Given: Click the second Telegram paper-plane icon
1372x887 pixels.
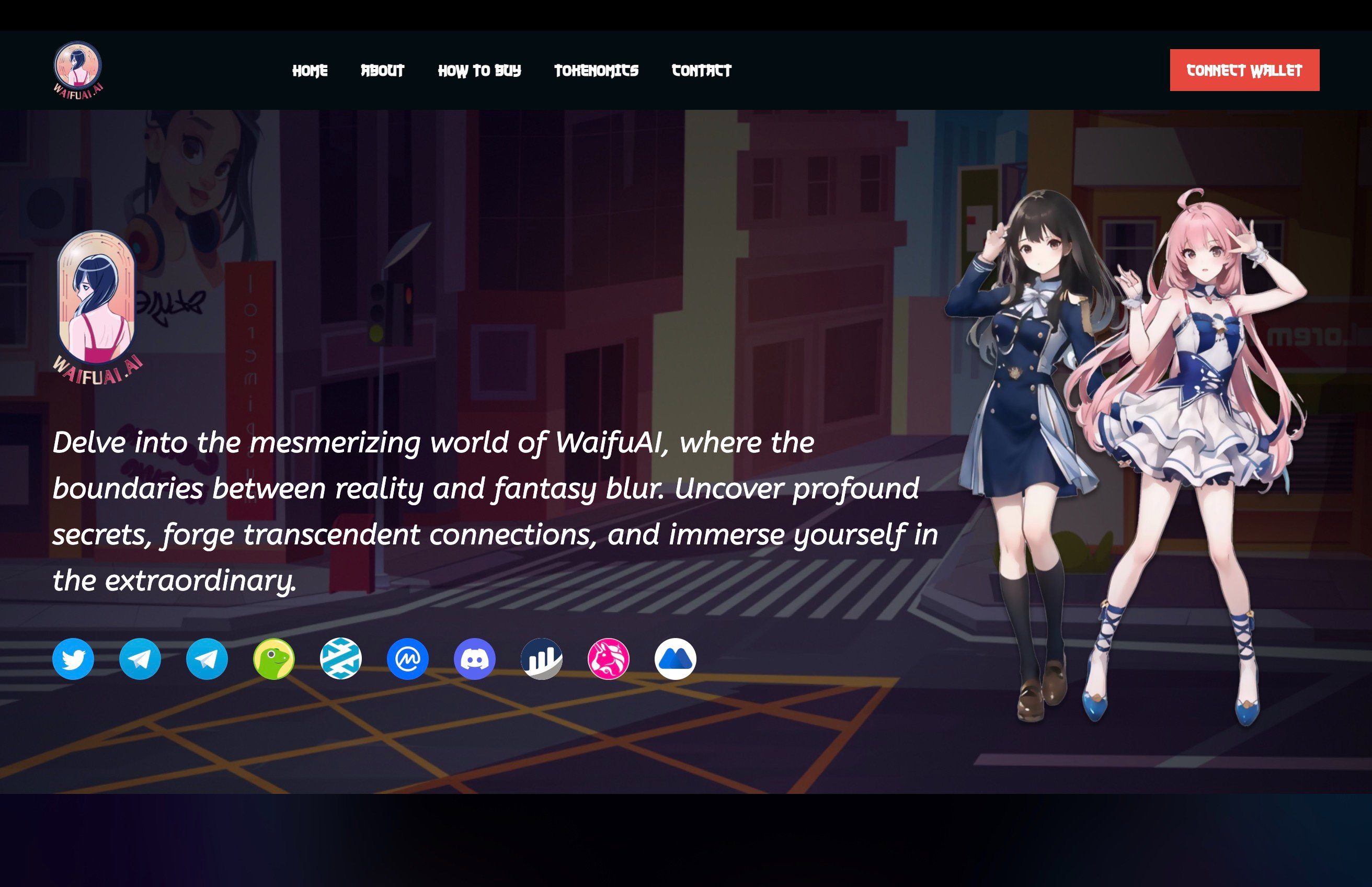Looking at the screenshot, I should [207, 659].
